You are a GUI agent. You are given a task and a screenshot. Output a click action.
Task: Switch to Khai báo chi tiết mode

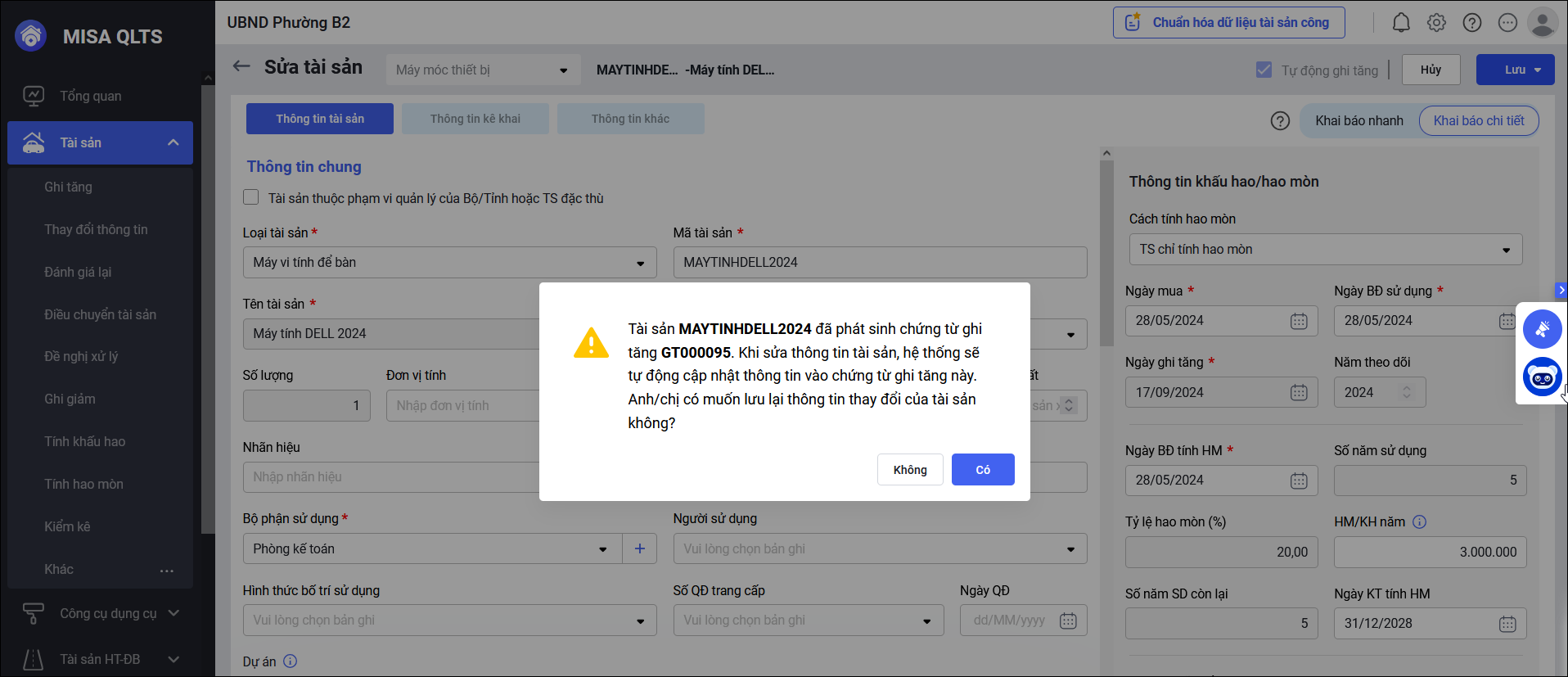[1478, 120]
